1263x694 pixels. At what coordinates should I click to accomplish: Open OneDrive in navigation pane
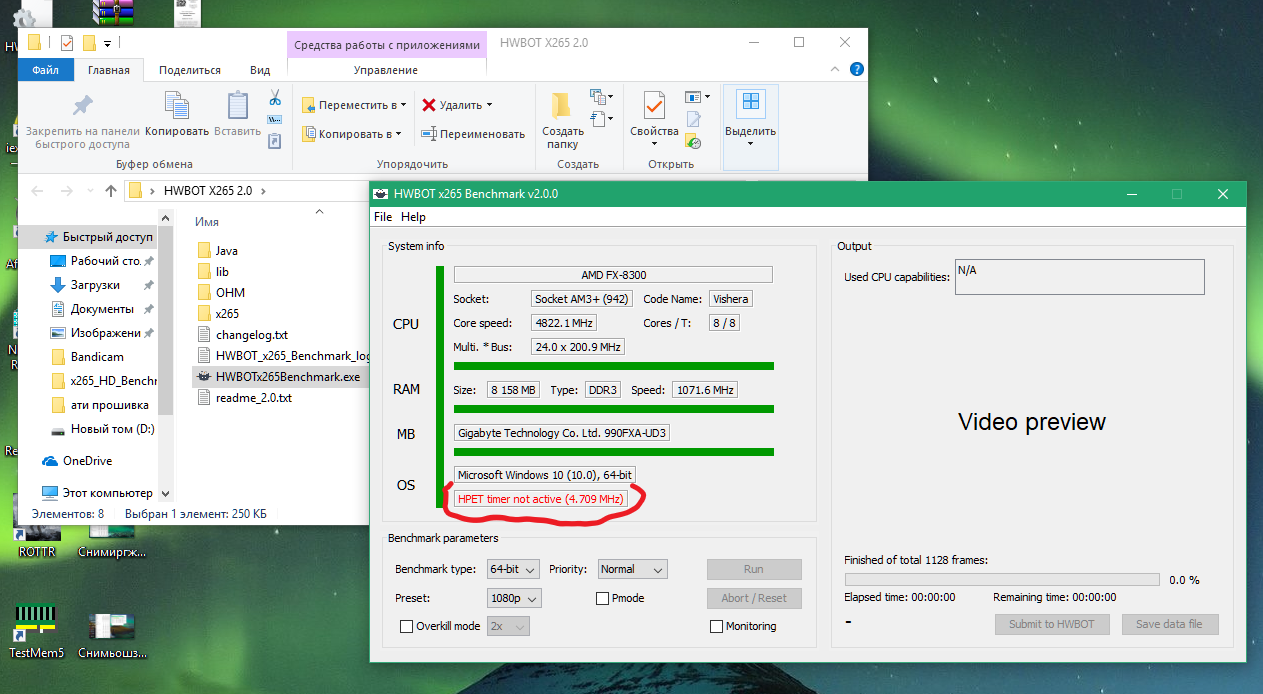tap(87, 461)
